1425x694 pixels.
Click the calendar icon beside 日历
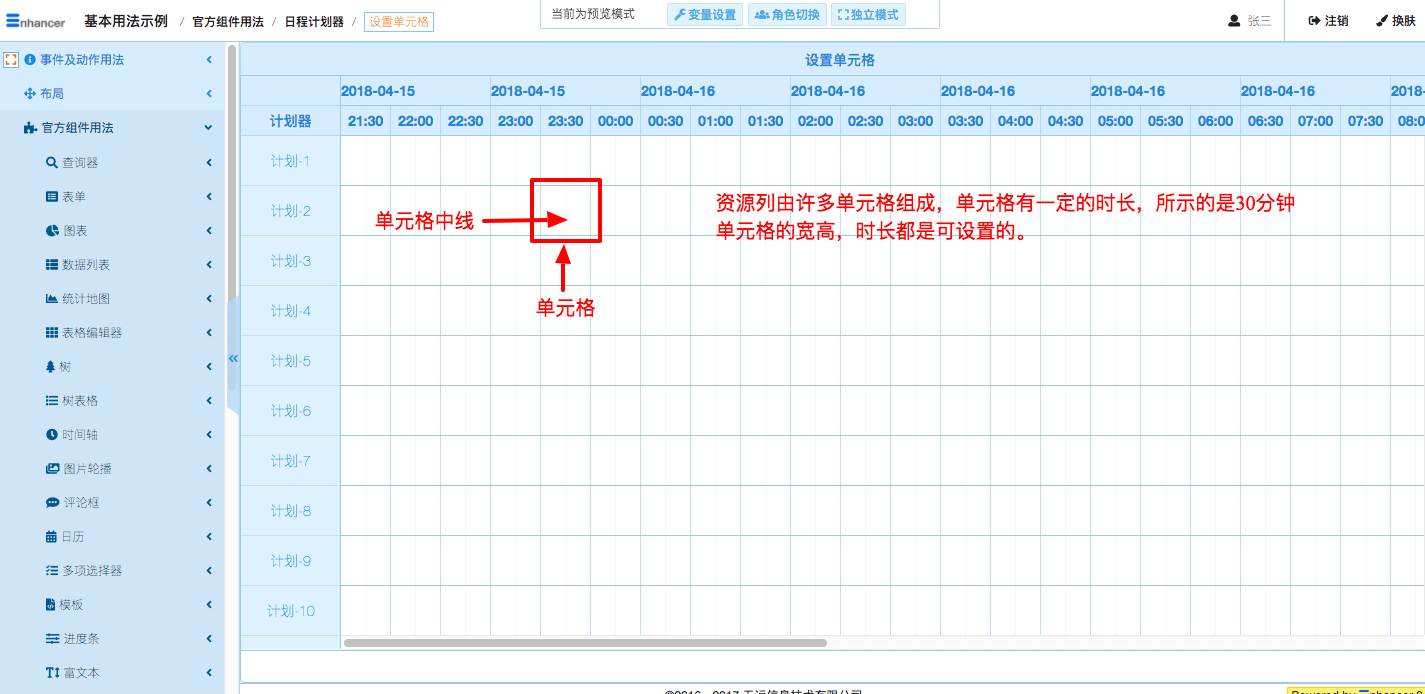click(x=52, y=537)
